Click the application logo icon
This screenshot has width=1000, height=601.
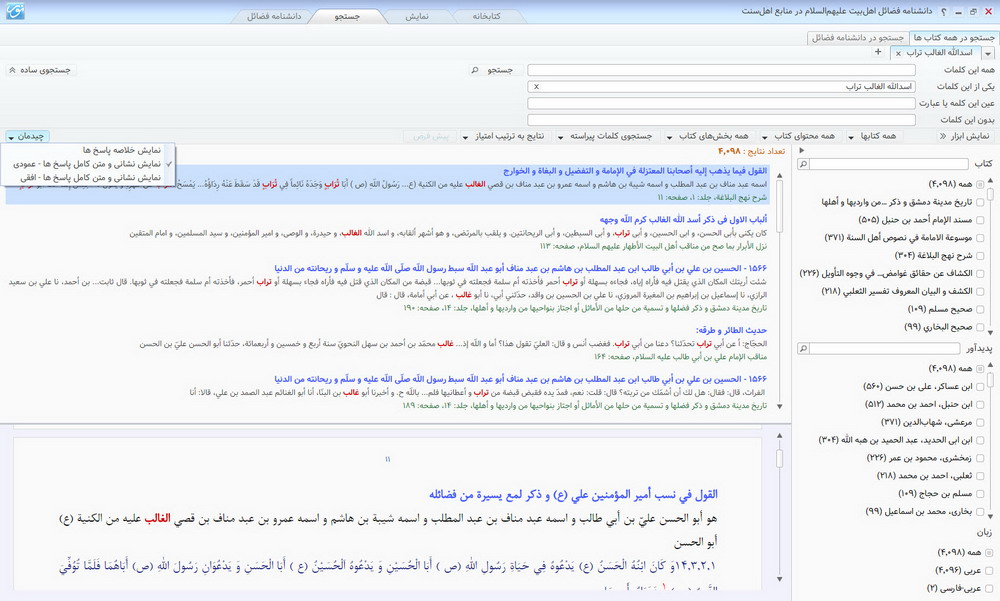(x=15, y=11)
